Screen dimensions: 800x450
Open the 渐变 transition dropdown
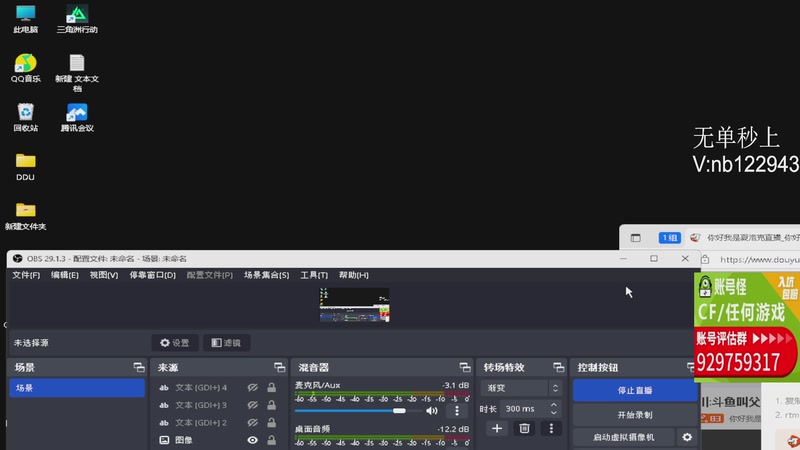(x=520, y=388)
